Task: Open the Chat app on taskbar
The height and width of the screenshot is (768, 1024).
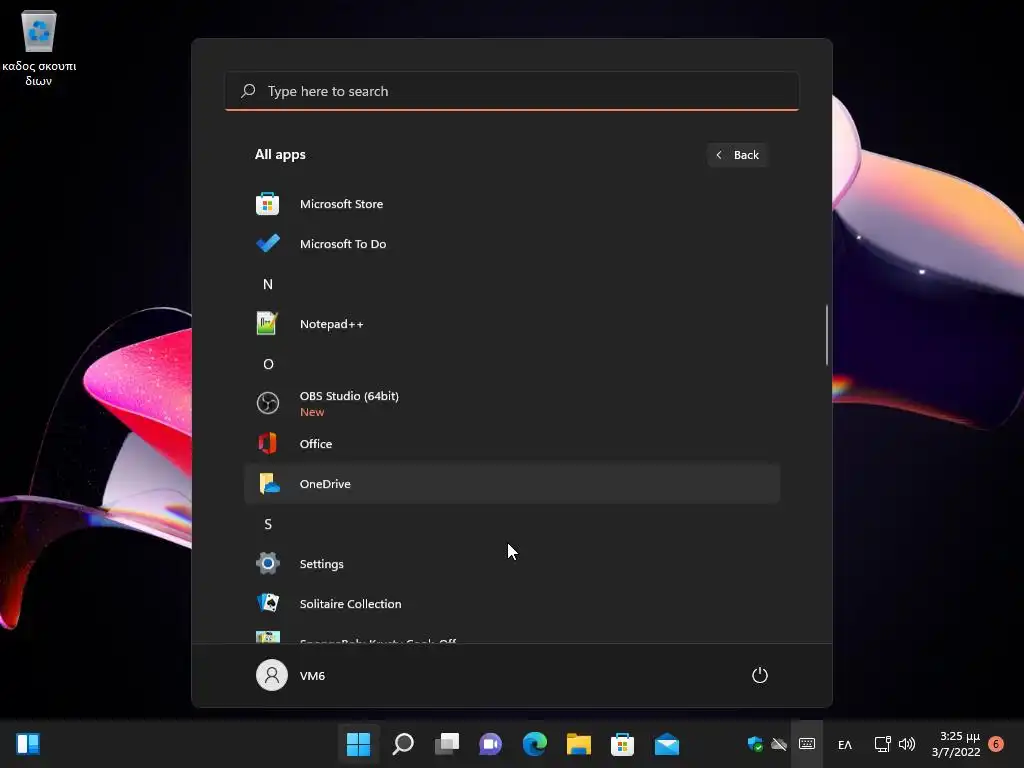Action: point(490,744)
